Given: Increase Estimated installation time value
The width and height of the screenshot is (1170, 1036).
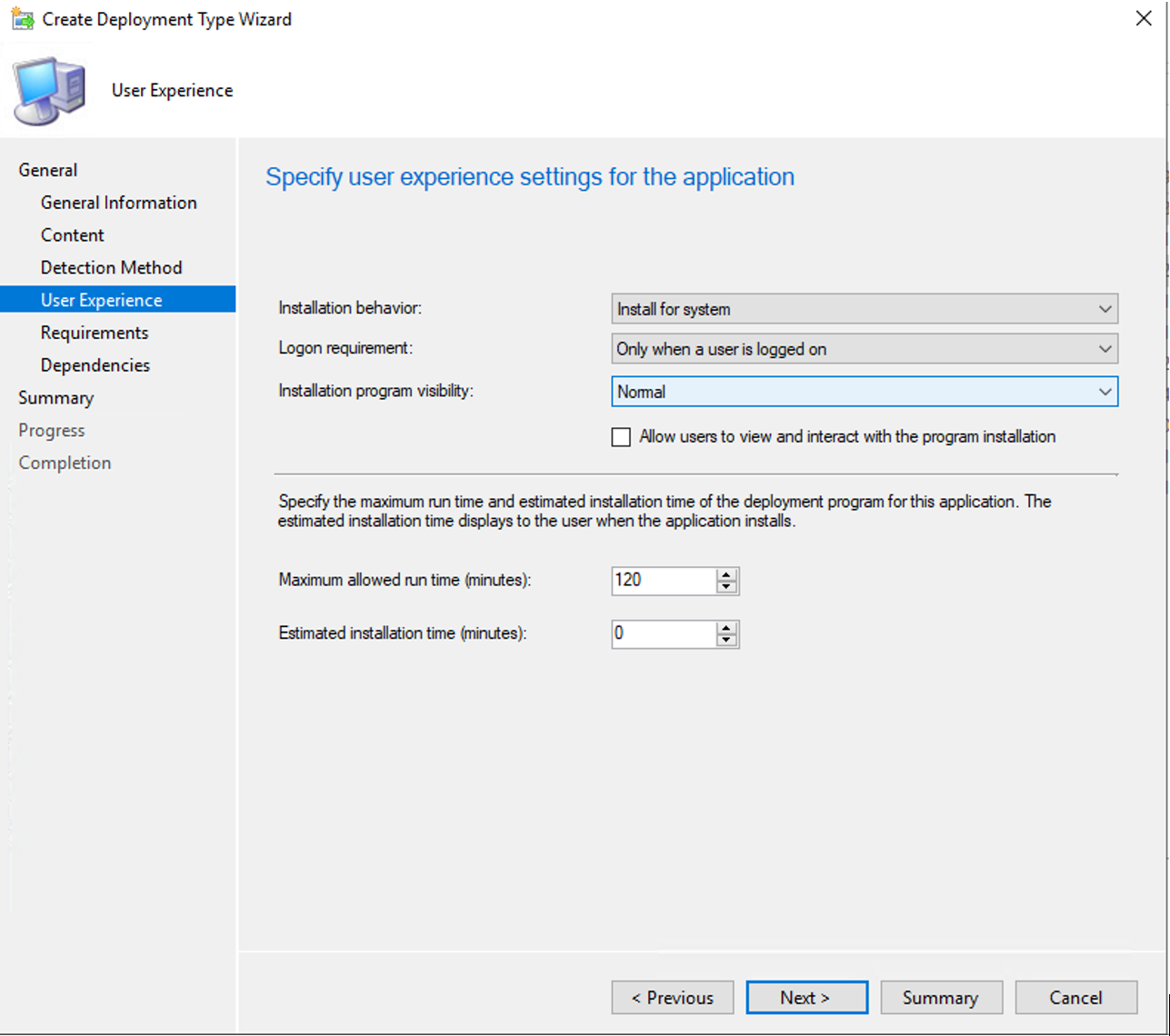Looking at the screenshot, I should 726,628.
